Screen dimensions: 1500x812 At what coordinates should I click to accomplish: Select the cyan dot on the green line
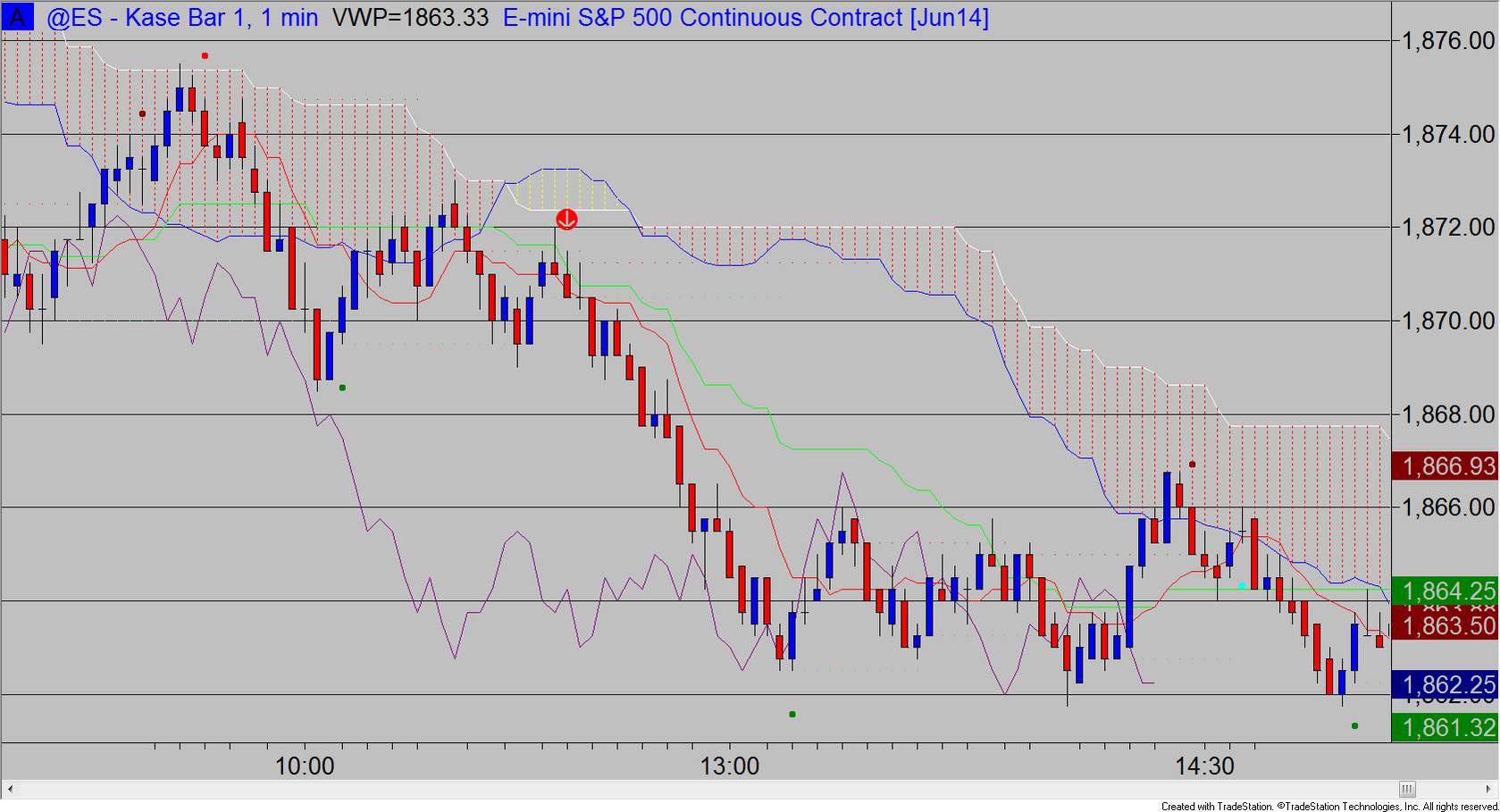click(1242, 586)
